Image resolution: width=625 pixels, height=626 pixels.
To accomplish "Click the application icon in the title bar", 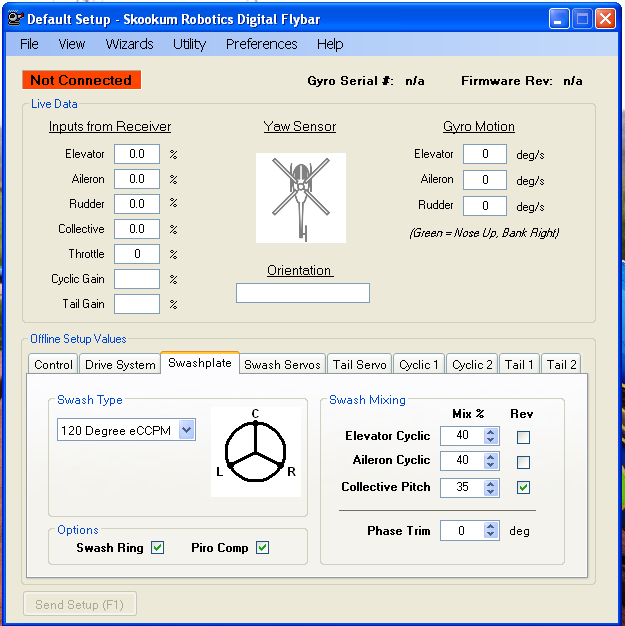I will (x=16, y=19).
